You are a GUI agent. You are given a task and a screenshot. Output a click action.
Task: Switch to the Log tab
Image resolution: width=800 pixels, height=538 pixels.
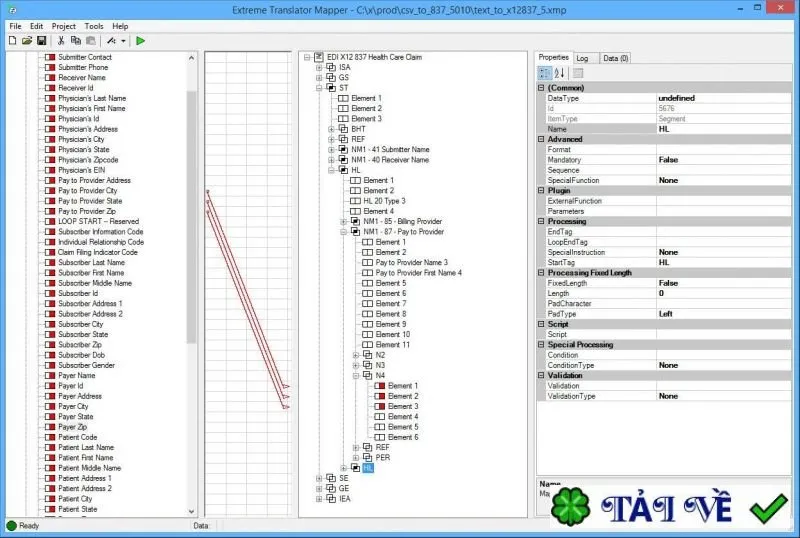tap(583, 58)
